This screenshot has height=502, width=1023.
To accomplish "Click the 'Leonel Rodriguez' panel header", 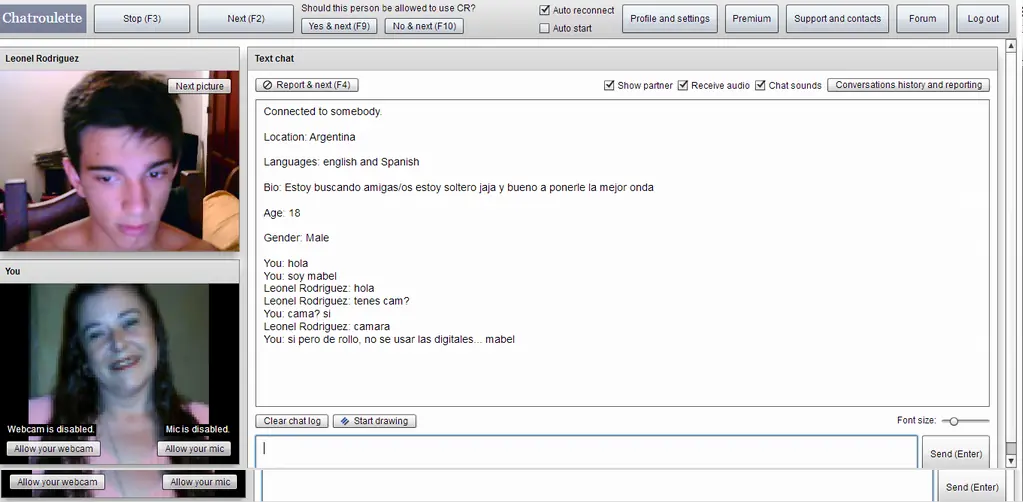I will click(120, 58).
